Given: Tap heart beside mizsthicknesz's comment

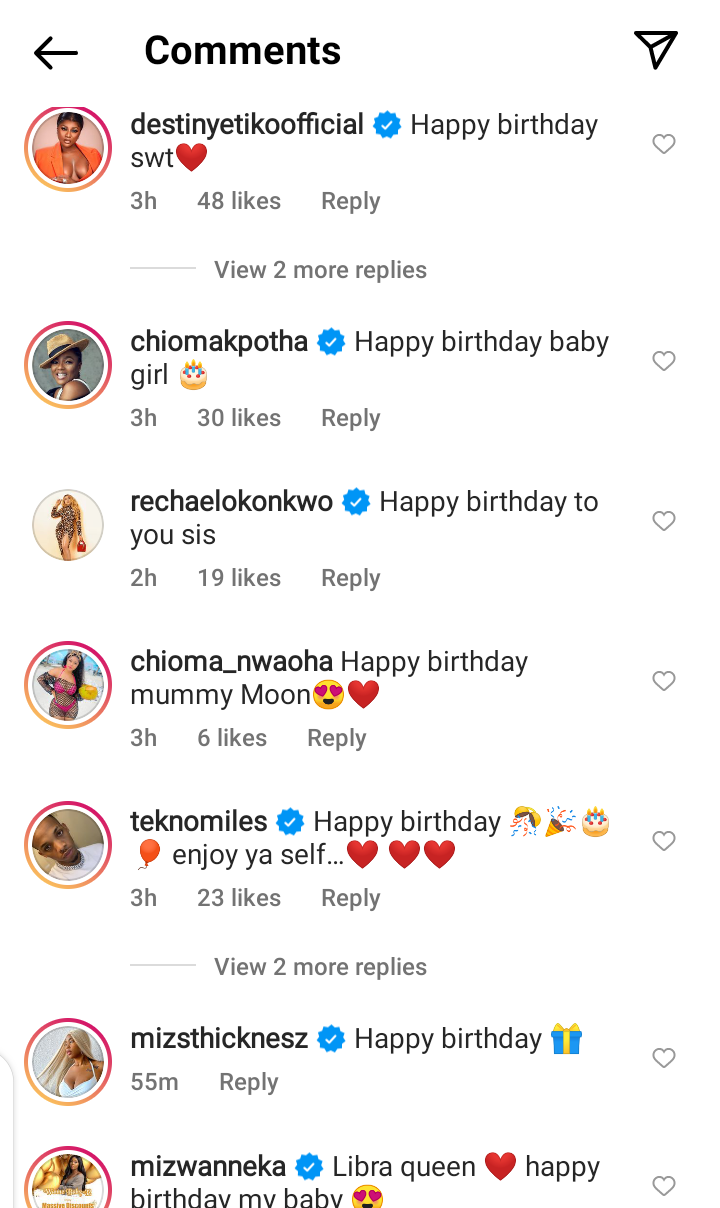Looking at the screenshot, I should pyautogui.click(x=664, y=1058).
